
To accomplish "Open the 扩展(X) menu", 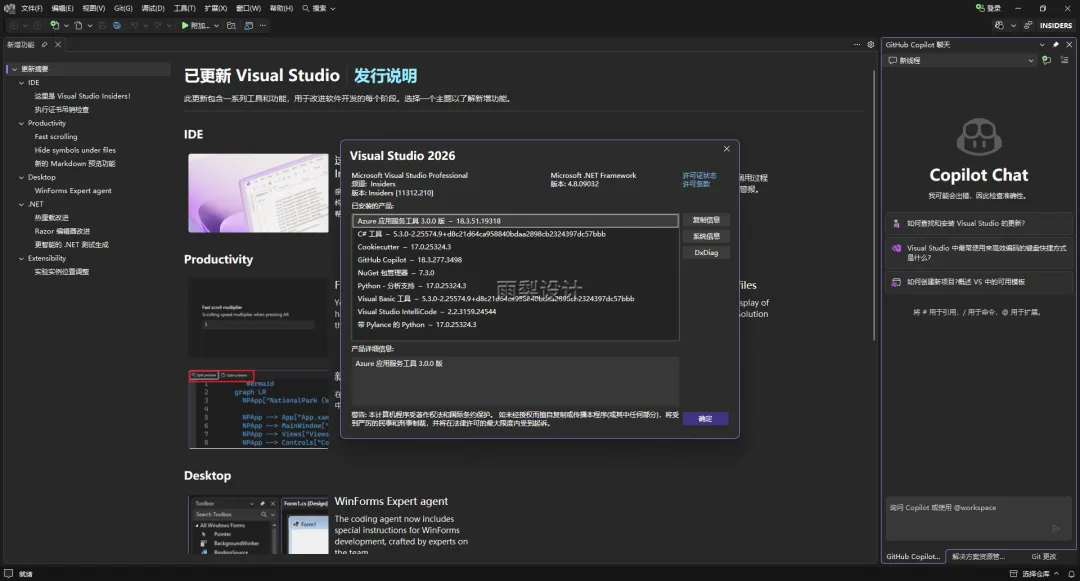I will coord(216,8).
